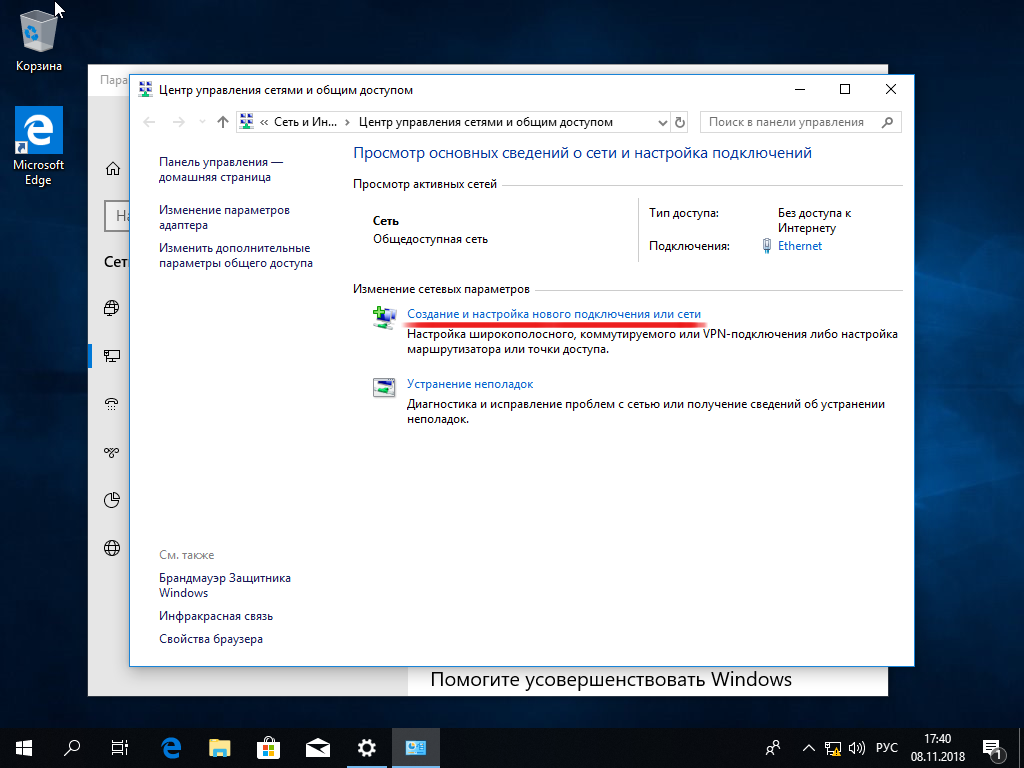This screenshot has height=768, width=1024.
Task: Open the Recycle Bin desktop icon
Action: 39,40
